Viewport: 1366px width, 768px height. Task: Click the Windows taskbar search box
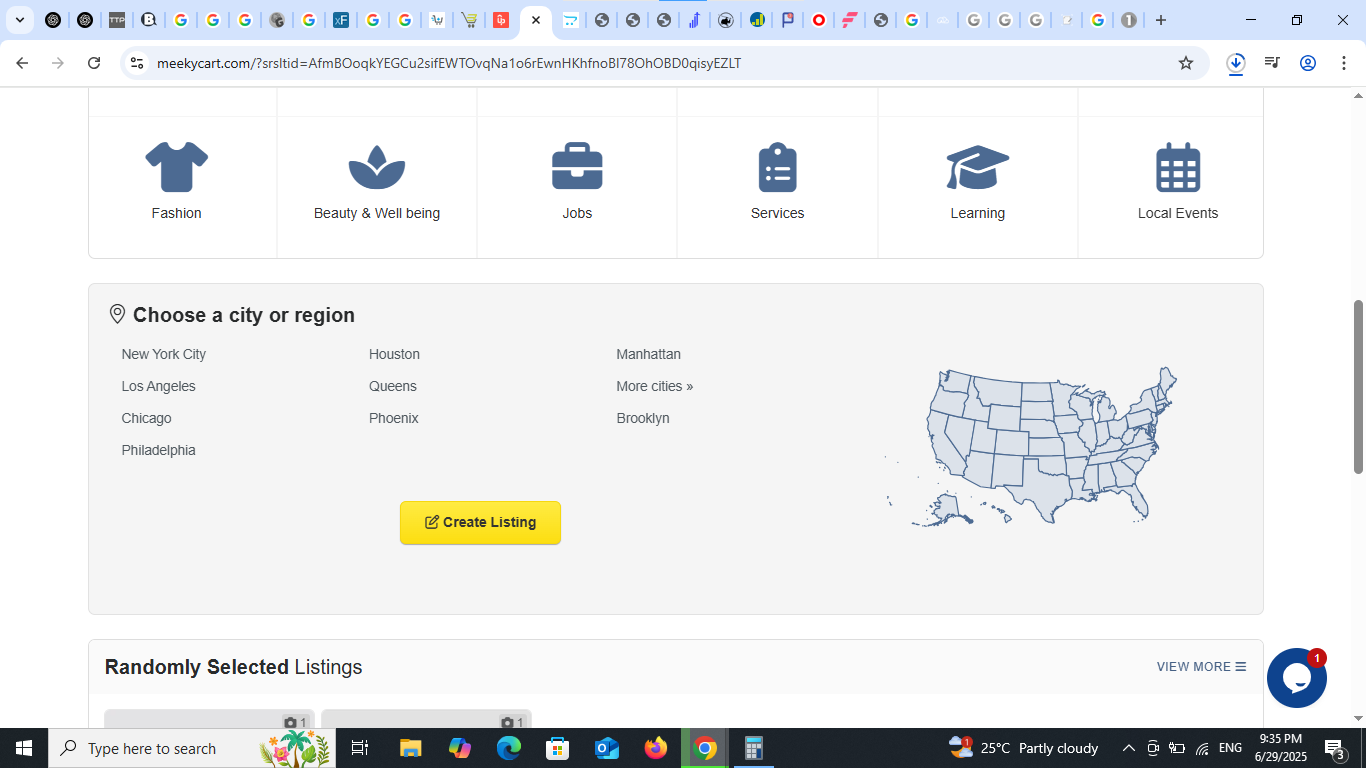tap(192, 748)
